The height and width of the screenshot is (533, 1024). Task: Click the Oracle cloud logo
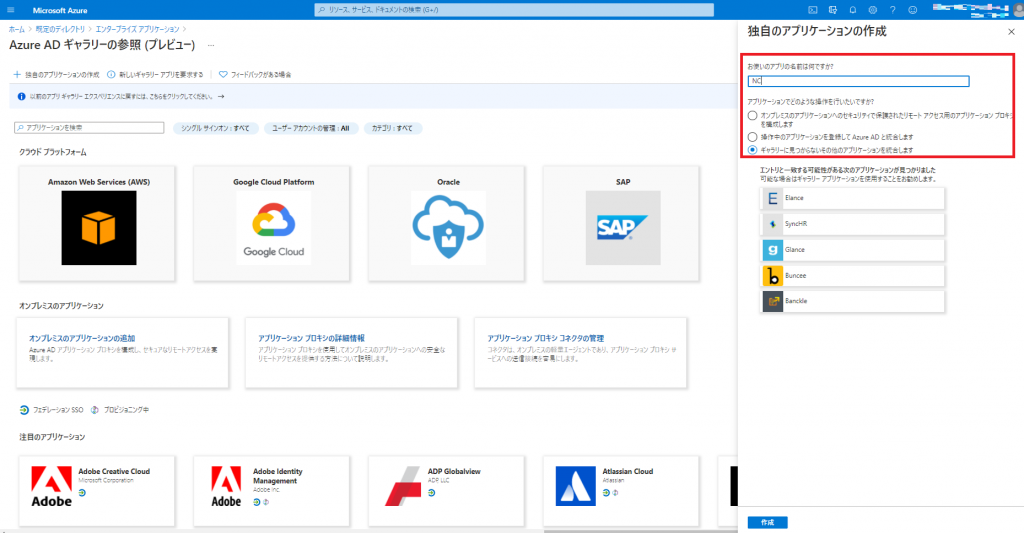pos(448,228)
